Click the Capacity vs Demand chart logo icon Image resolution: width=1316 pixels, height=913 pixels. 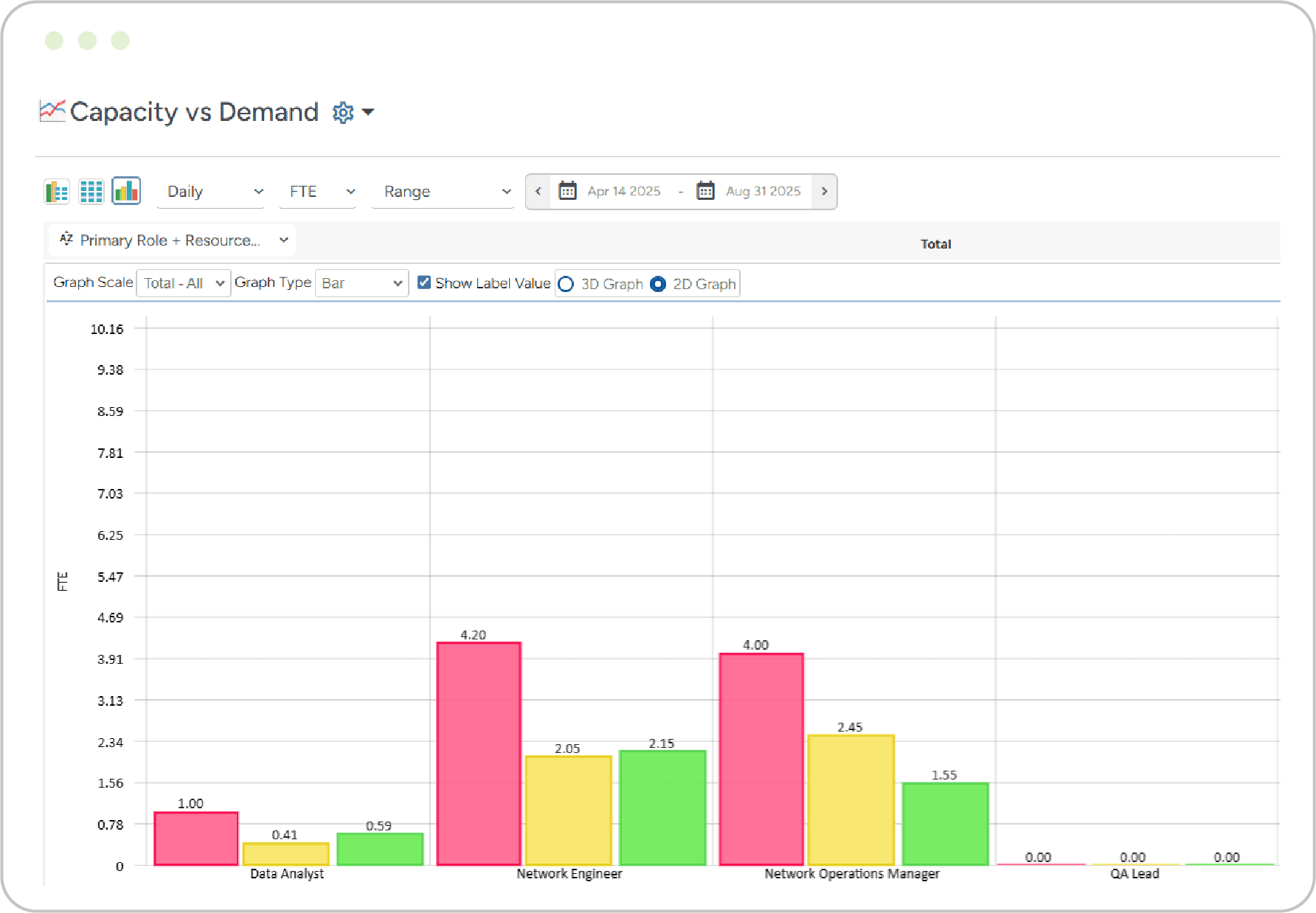click(x=52, y=111)
